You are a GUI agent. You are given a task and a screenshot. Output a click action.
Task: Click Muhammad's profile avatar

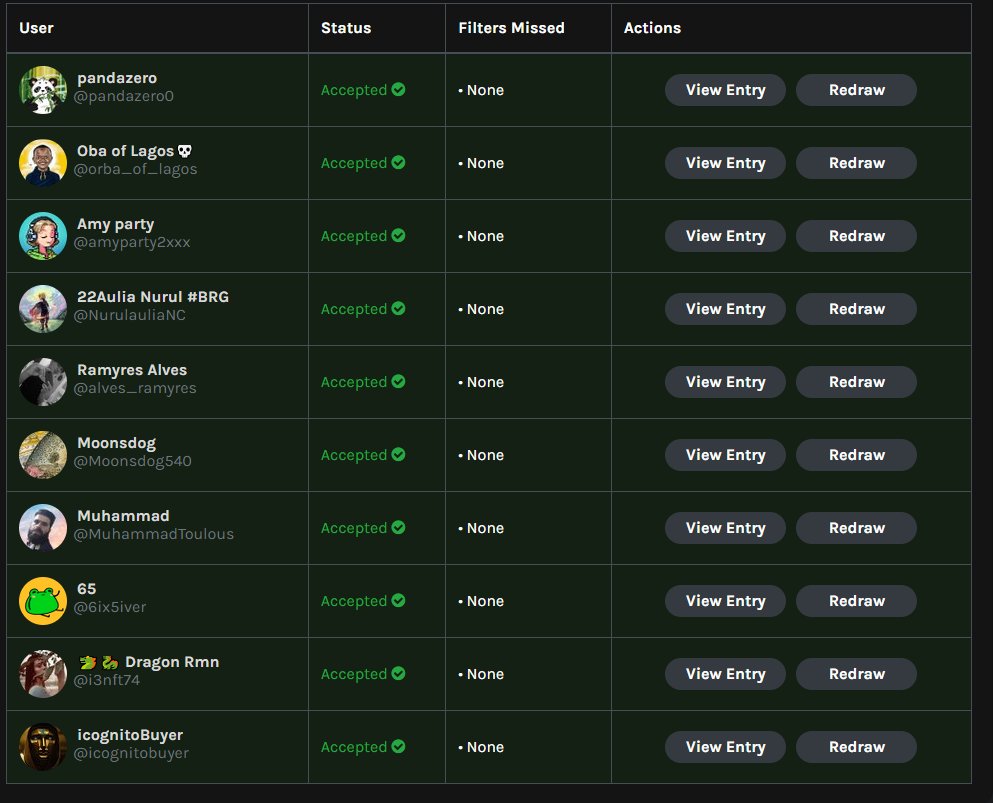[42, 527]
